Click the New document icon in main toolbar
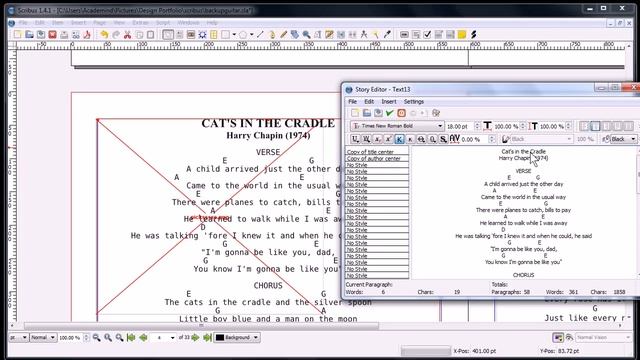 click(18, 35)
